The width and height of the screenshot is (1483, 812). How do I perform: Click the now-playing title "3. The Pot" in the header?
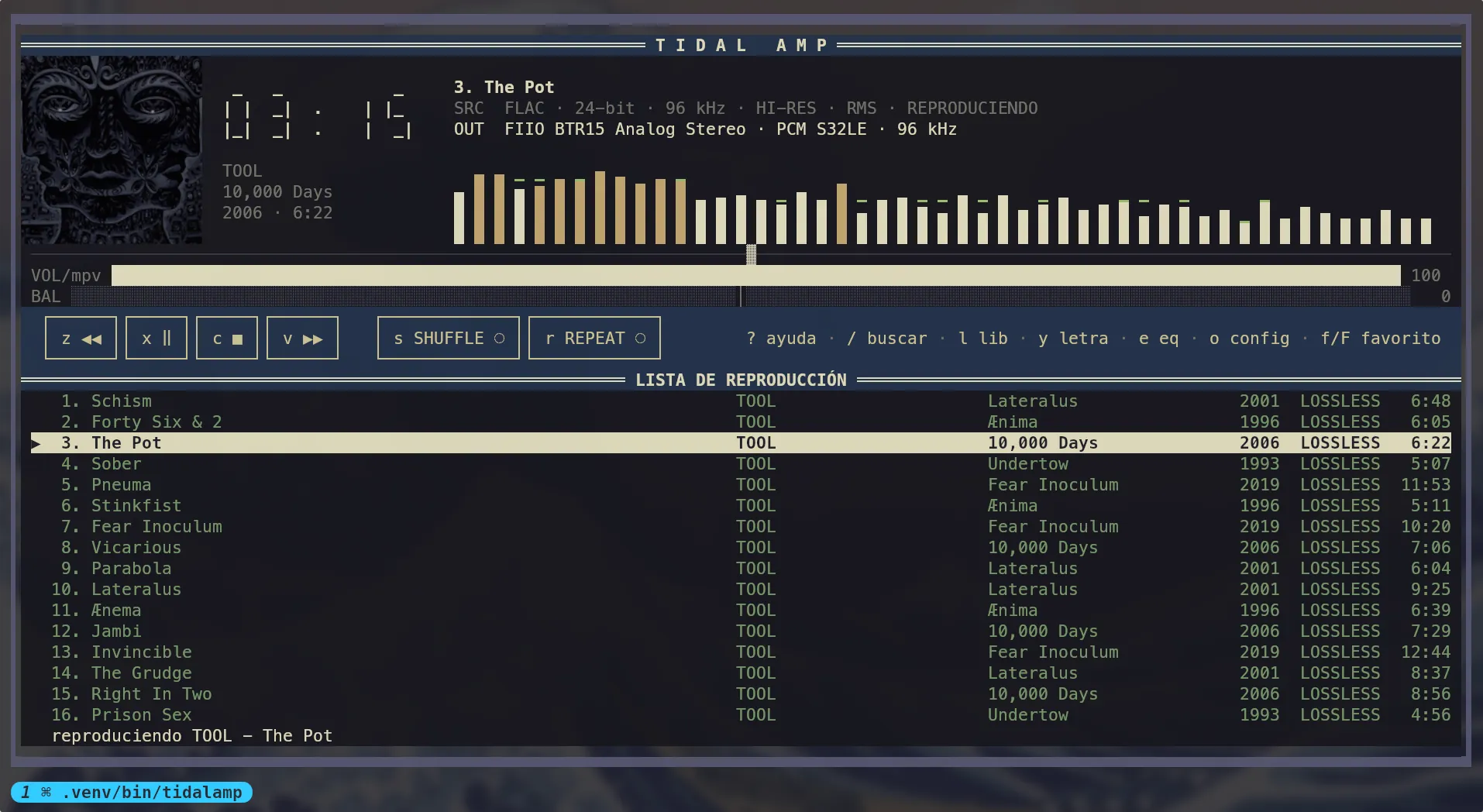click(504, 87)
